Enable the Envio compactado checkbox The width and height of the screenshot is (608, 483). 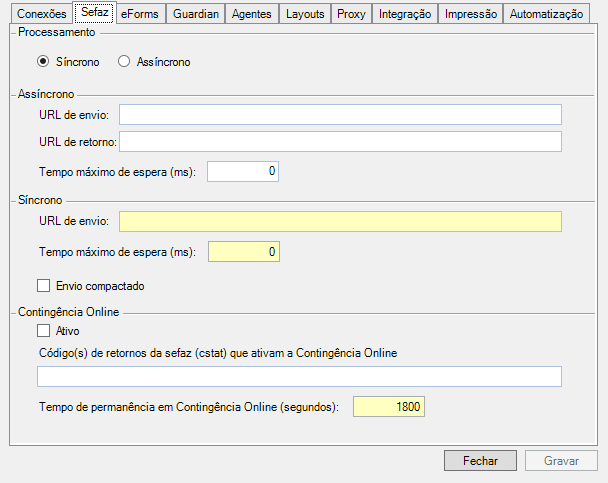tap(44, 286)
